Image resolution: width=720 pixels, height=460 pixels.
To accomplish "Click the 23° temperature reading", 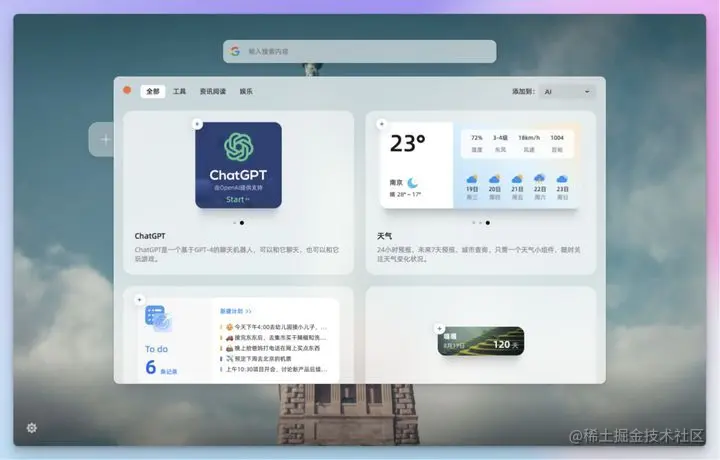I will 408,143.
